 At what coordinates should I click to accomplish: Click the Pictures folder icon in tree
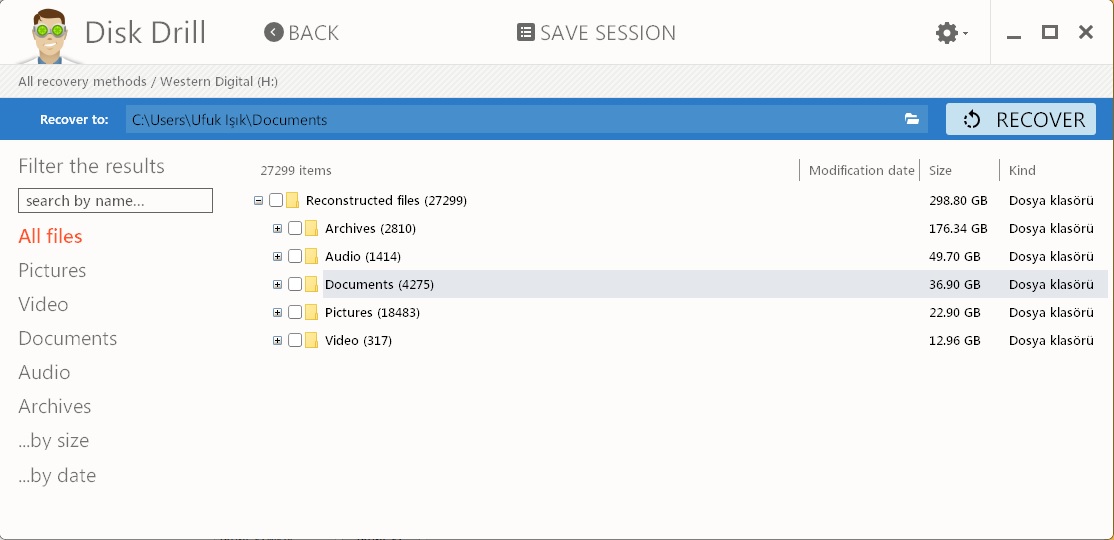point(311,313)
